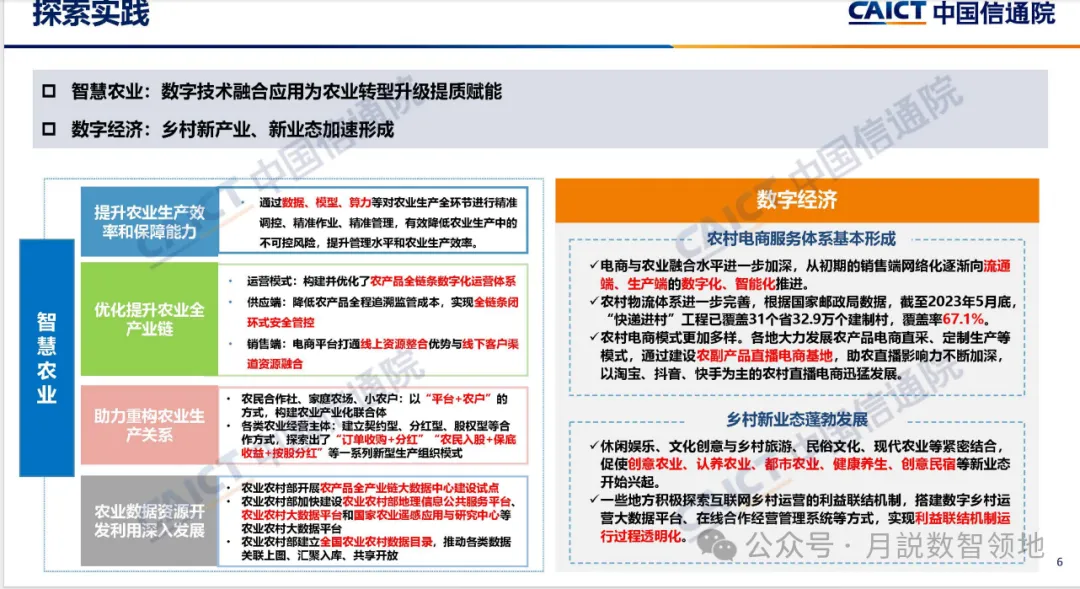Click the line 供应端：降低农产品全程追溯监管成本
The height and width of the screenshot is (589, 1080).
pos(383,312)
